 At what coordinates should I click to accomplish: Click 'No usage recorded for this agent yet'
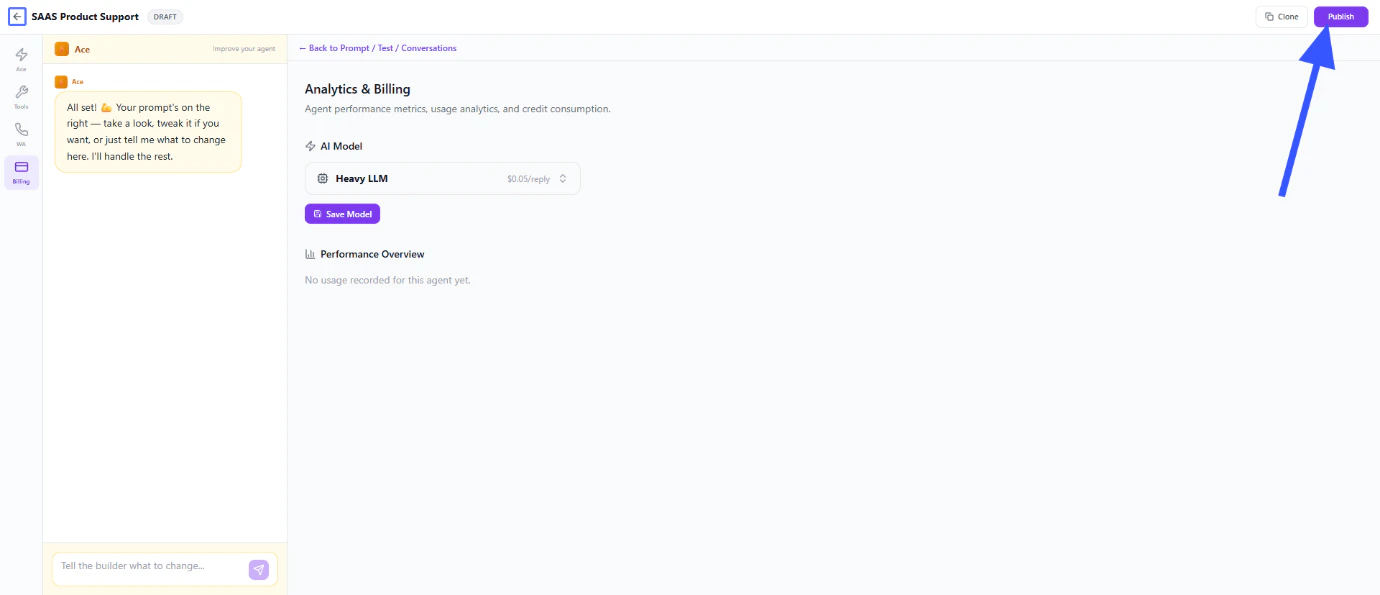click(x=387, y=280)
